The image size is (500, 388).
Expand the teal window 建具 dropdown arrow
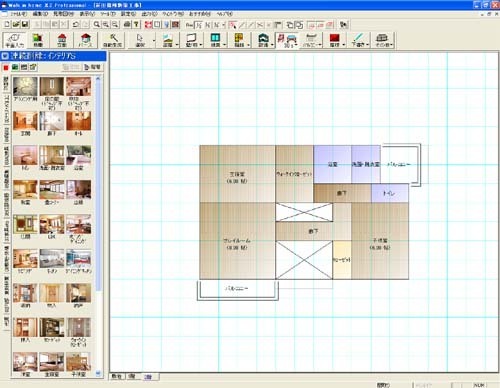tap(225, 44)
